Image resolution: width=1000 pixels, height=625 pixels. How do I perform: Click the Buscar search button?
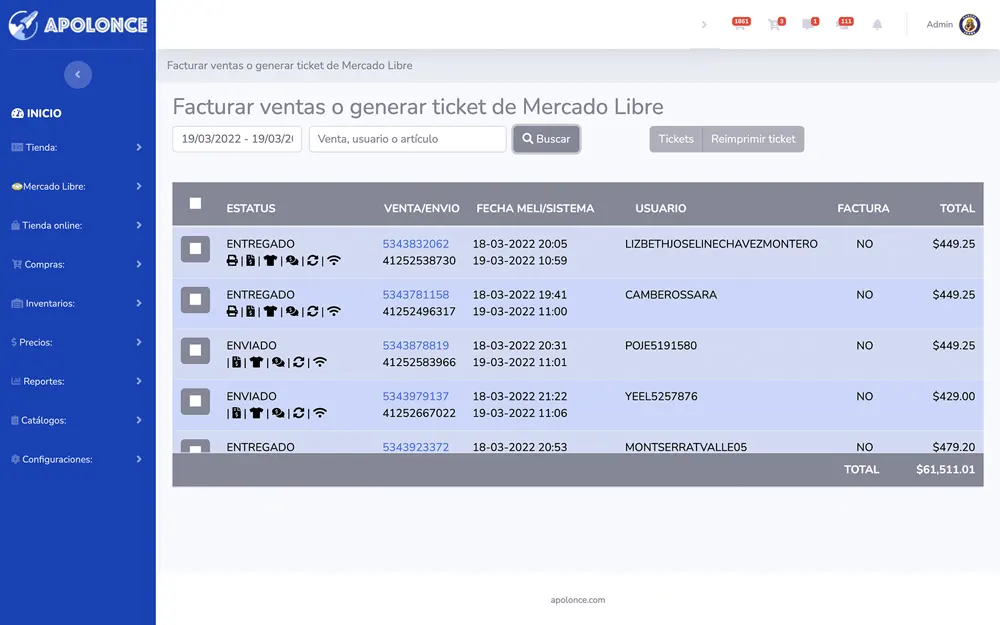pyautogui.click(x=547, y=139)
